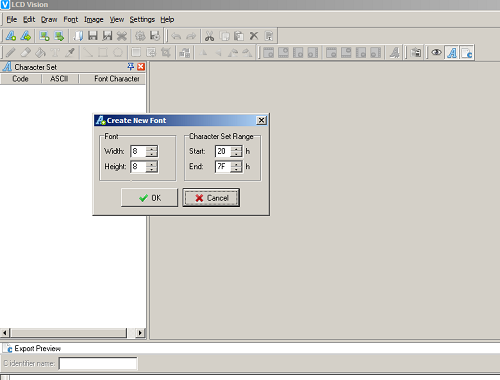Select the Crop tool icon
Viewport: 500px width, 380px height.
166,53
